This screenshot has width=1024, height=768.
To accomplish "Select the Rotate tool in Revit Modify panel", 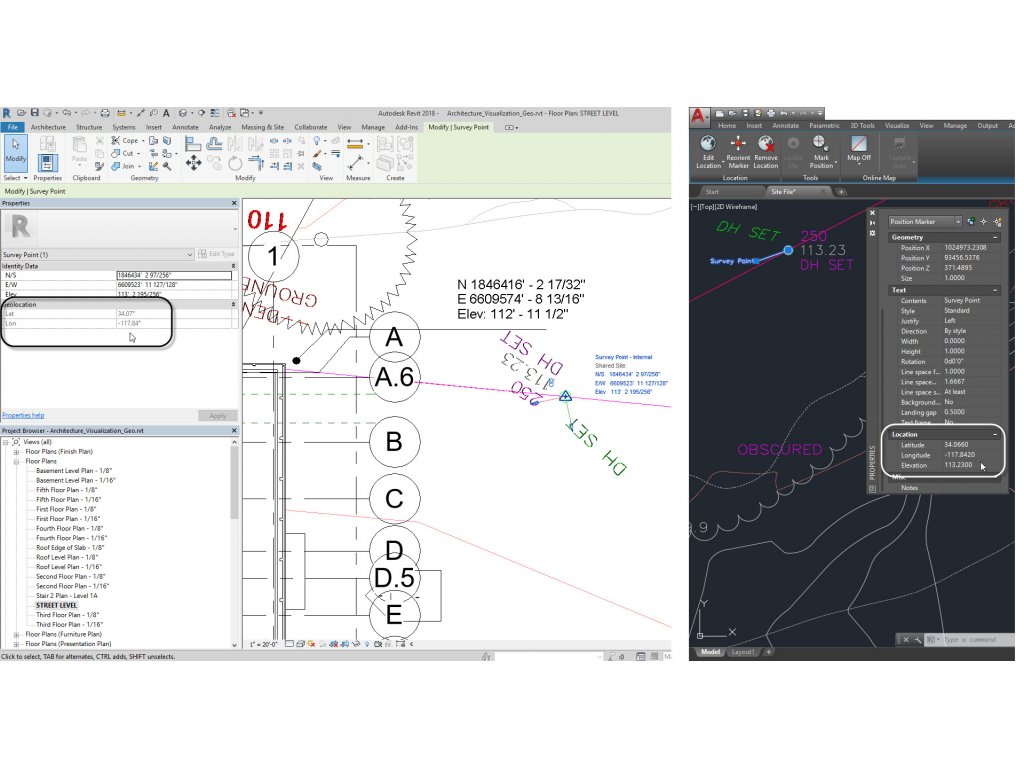I will coord(234,163).
